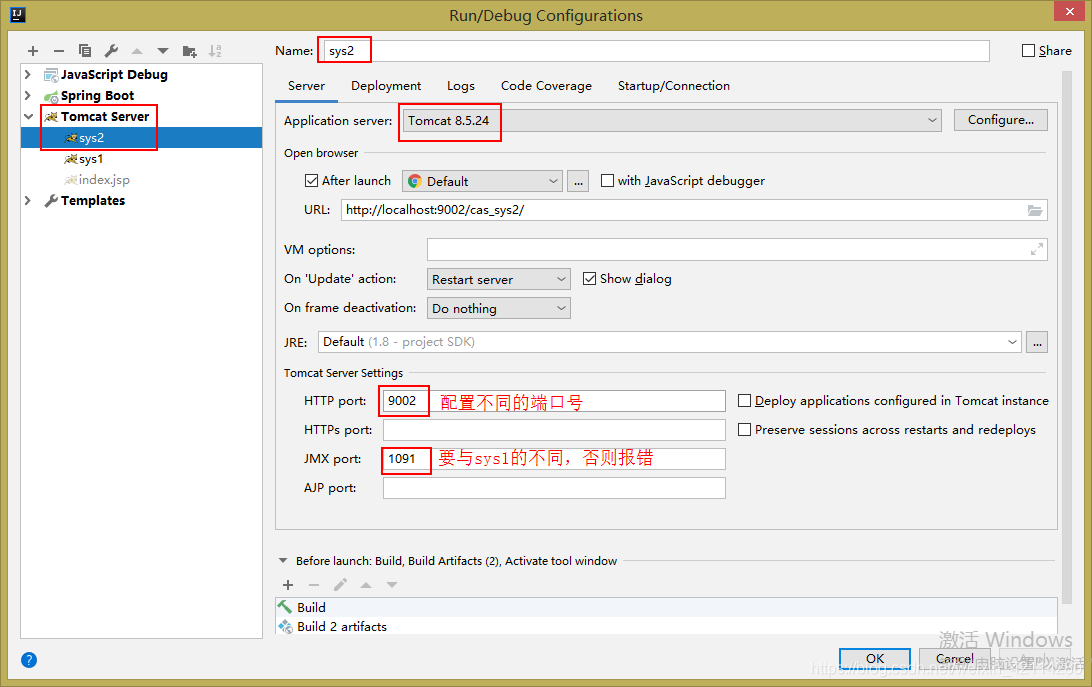Enable with JavaScript debugger
Image resolution: width=1092 pixels, height=687 pixels.
[x=607, y=181]
